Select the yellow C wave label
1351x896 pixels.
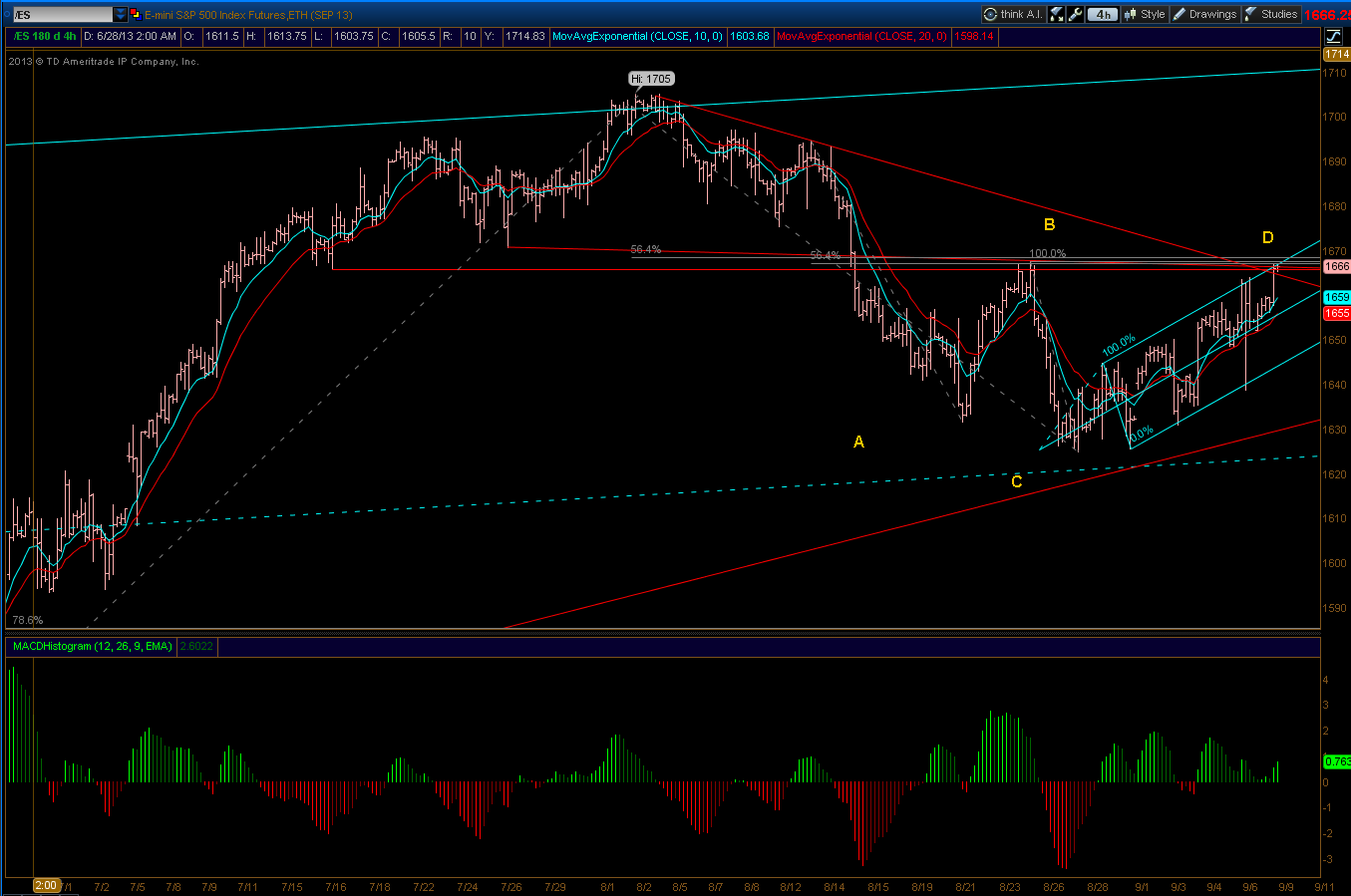(x=1017, y=481)
